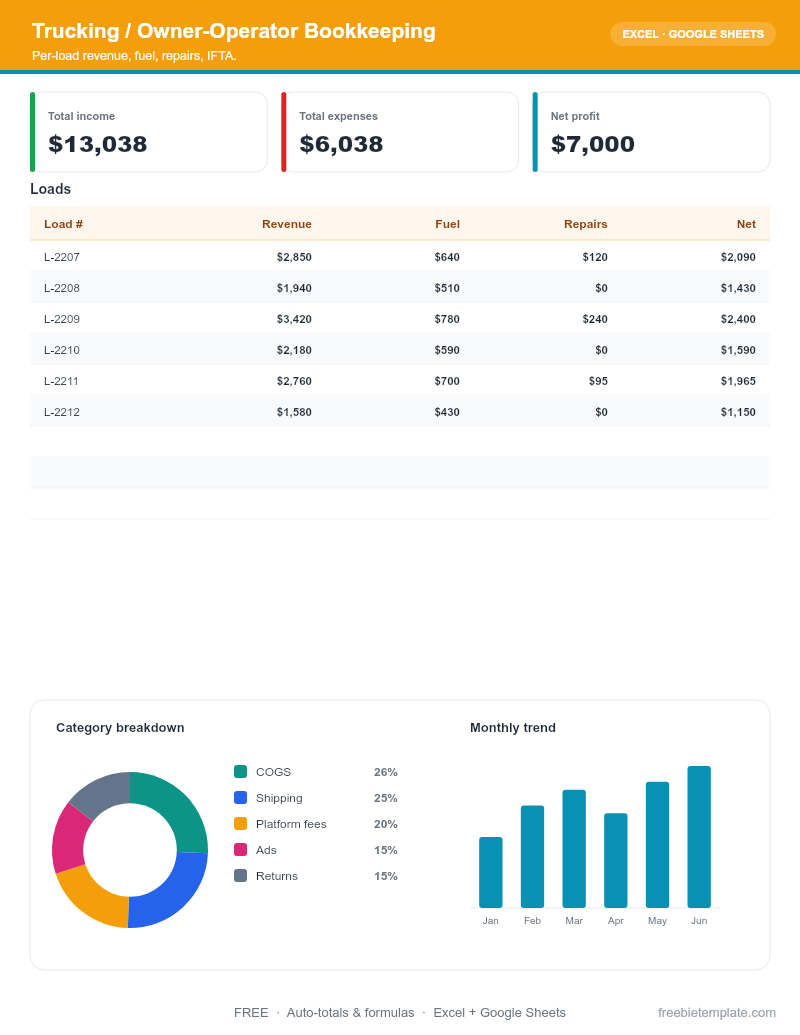The image size is (800, 1035).
Task: Click revenue value $2,180
Action: [x=294, y=351]
